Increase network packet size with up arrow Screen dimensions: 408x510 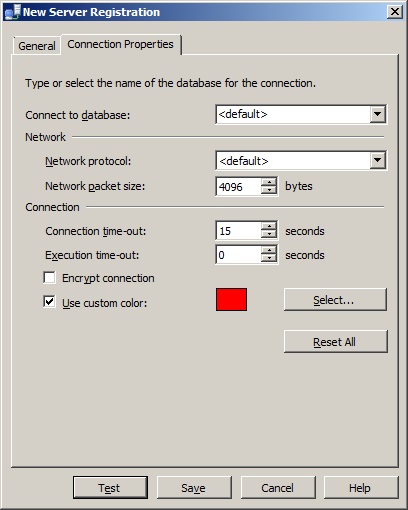pyautogui.click(x=269, y=182)
